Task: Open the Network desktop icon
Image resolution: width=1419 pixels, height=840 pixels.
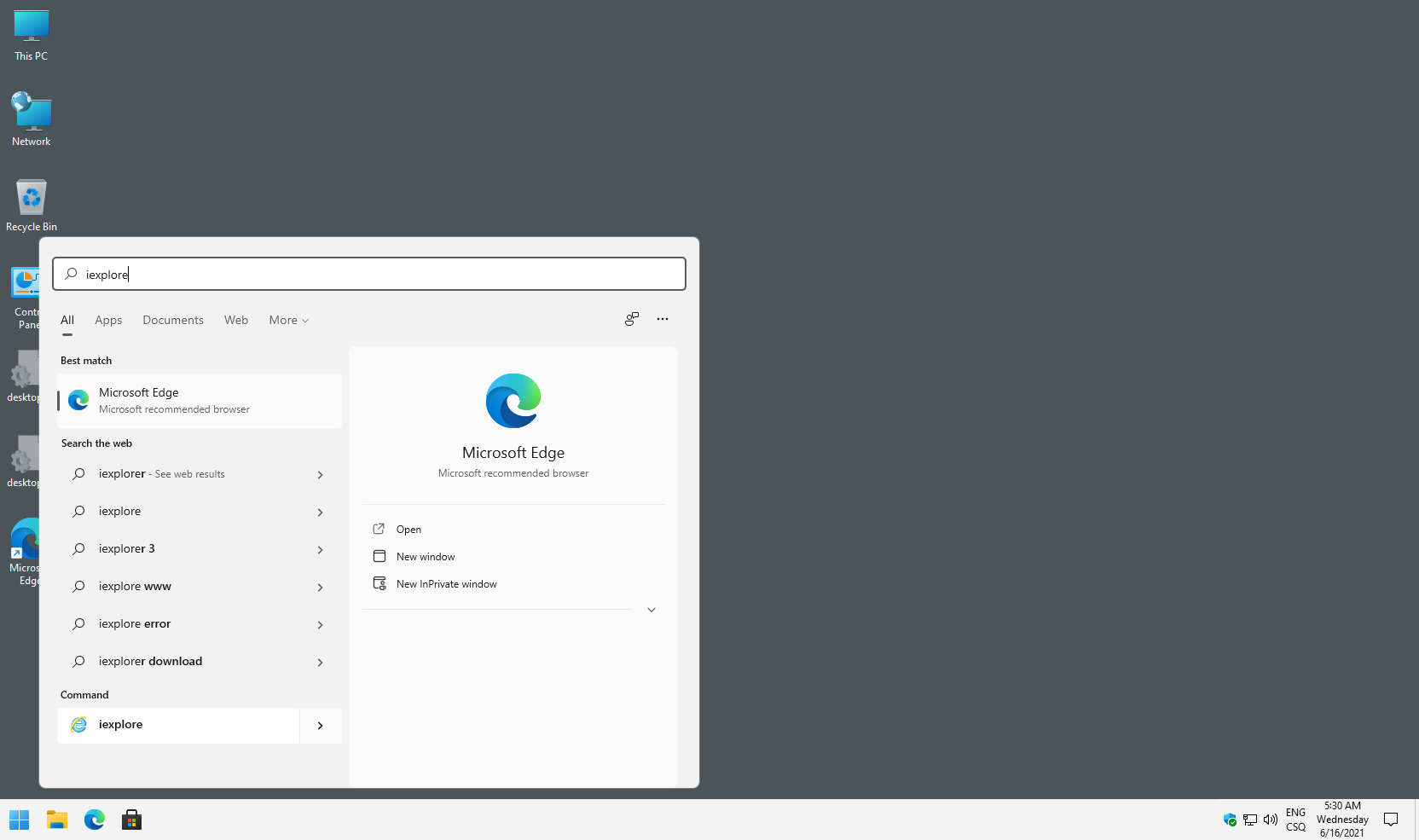Action: pos(32,119)
